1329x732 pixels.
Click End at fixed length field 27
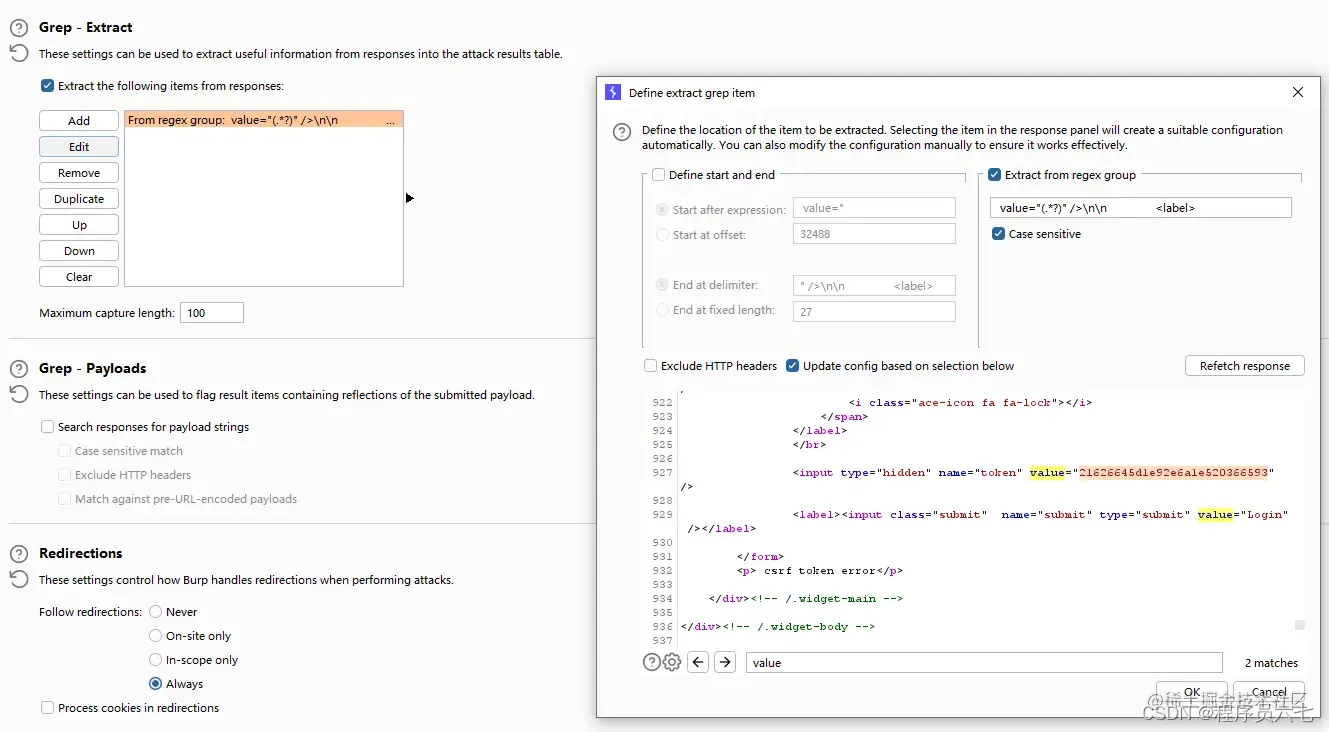(874, 312)
